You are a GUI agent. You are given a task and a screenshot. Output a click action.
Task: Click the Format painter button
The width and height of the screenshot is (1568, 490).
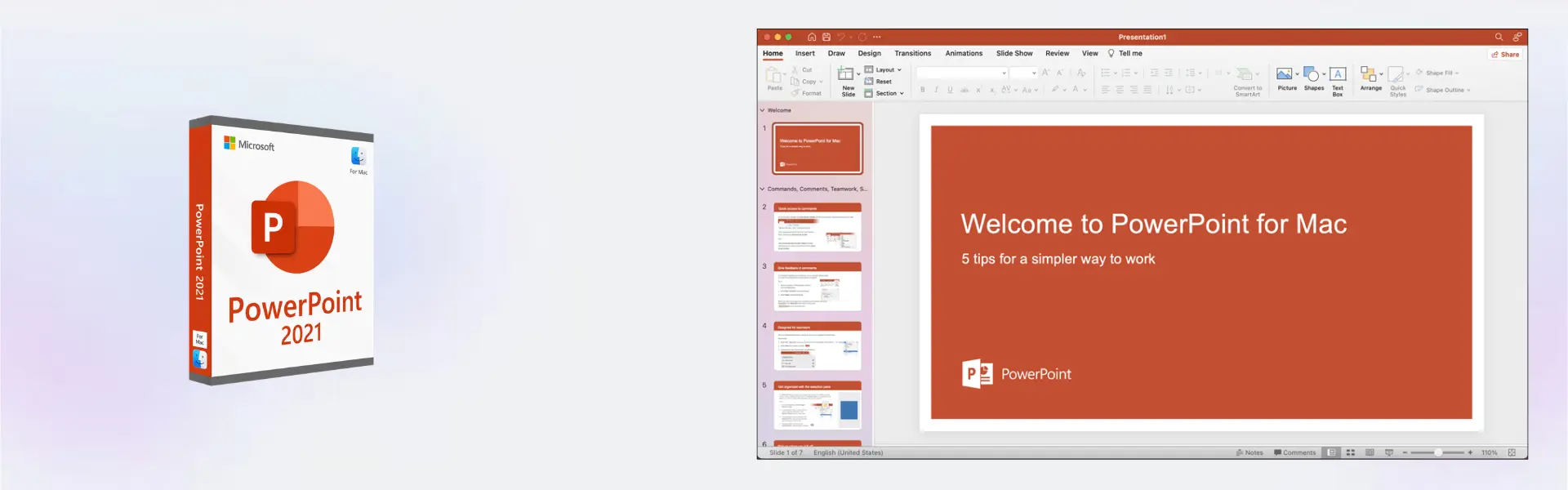coord(806,93)
